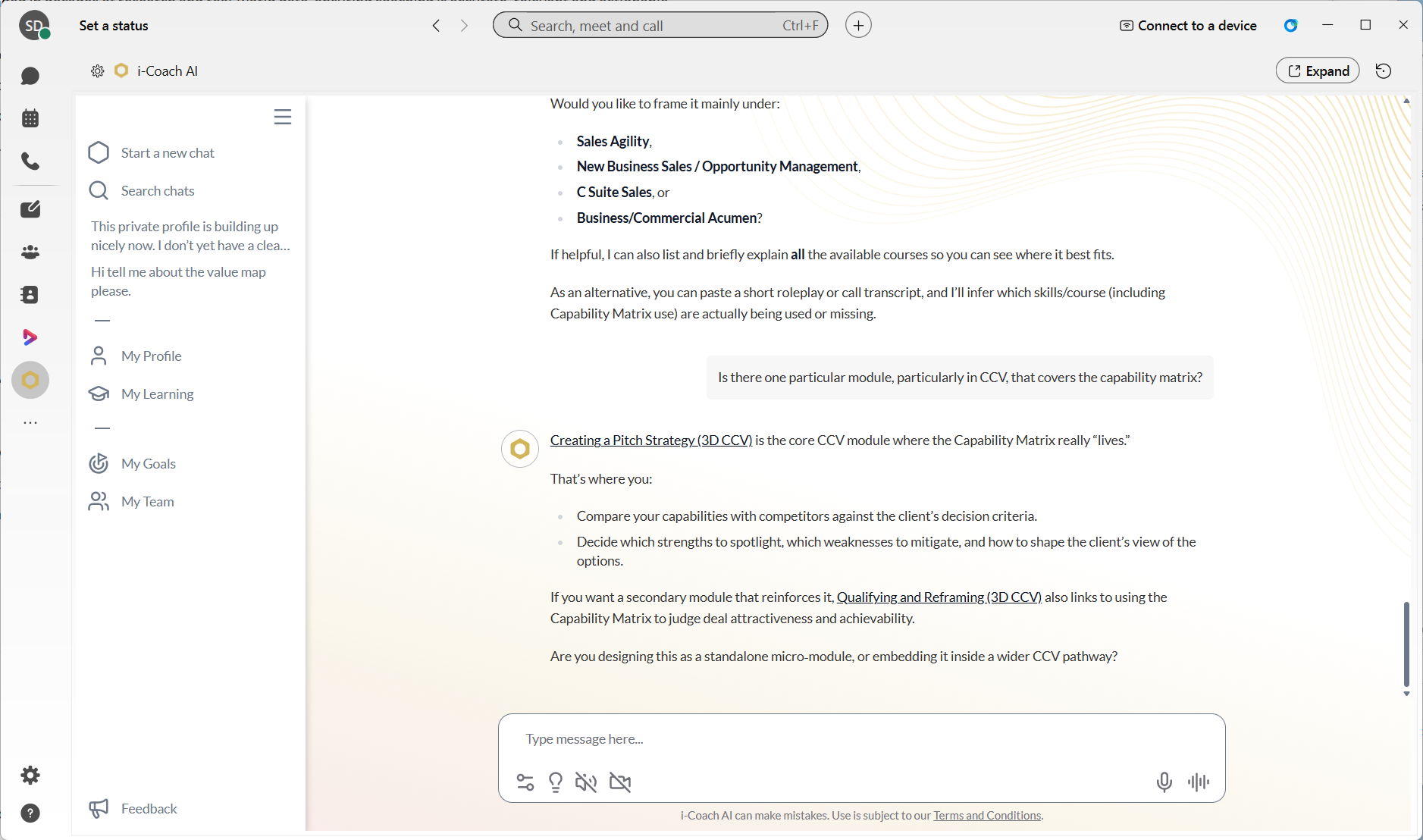Click Connect to a device
This screenshot has width=1423, height=840.
[x=1188, y=26]
